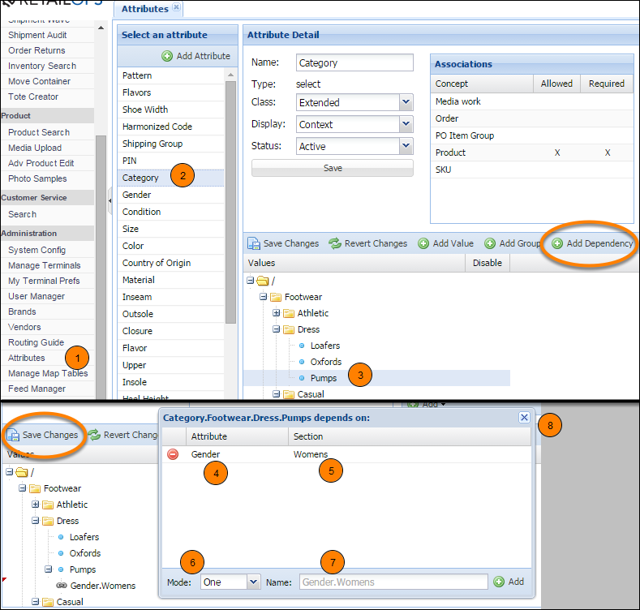Select the Harmonized Code attribute
The height and width of the screenshot is (610, 640).
pyautogui.click(x=171, y=127)
